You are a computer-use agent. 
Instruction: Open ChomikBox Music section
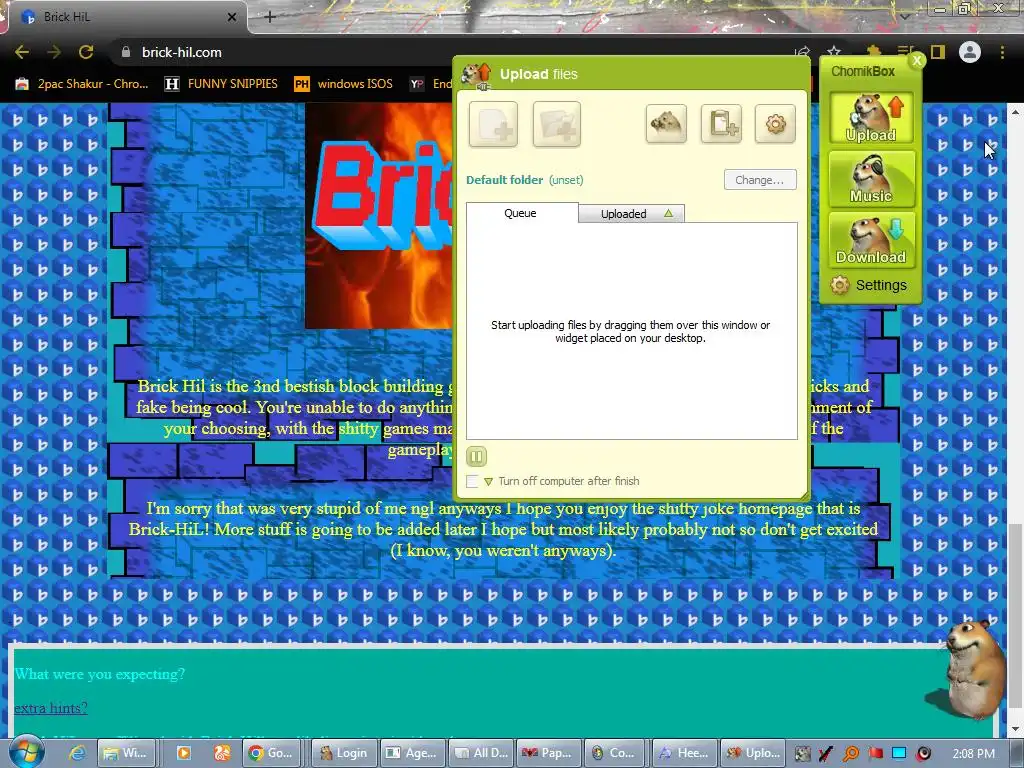(x=871, y=178)
